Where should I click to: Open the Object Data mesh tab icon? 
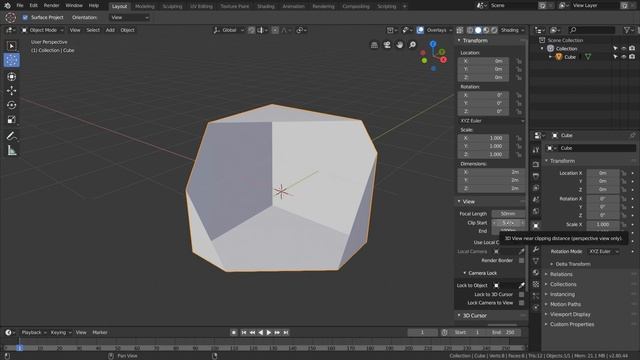pos(536,261)
